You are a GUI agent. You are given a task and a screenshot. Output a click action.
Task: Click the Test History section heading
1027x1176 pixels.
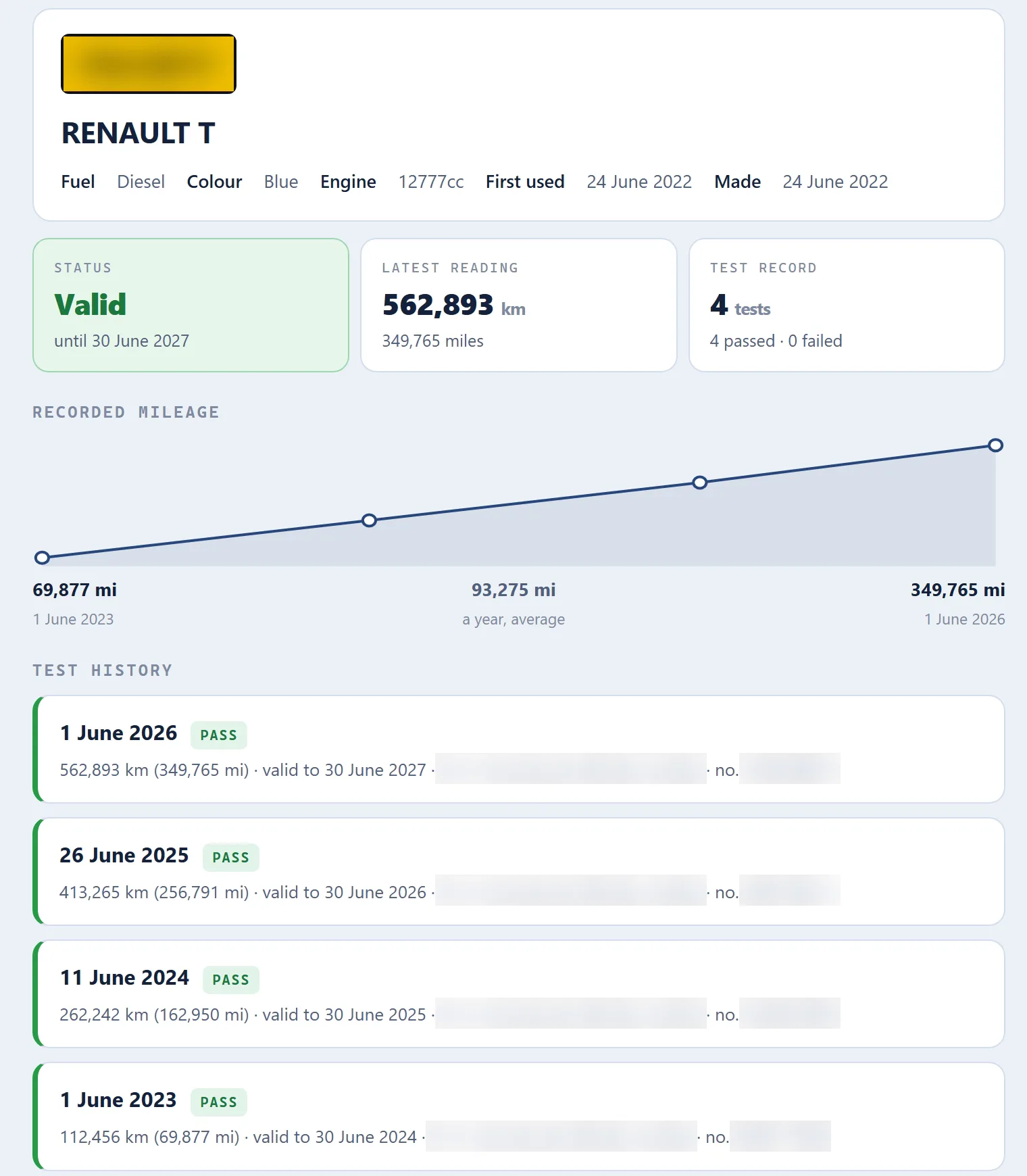point(103,670)
